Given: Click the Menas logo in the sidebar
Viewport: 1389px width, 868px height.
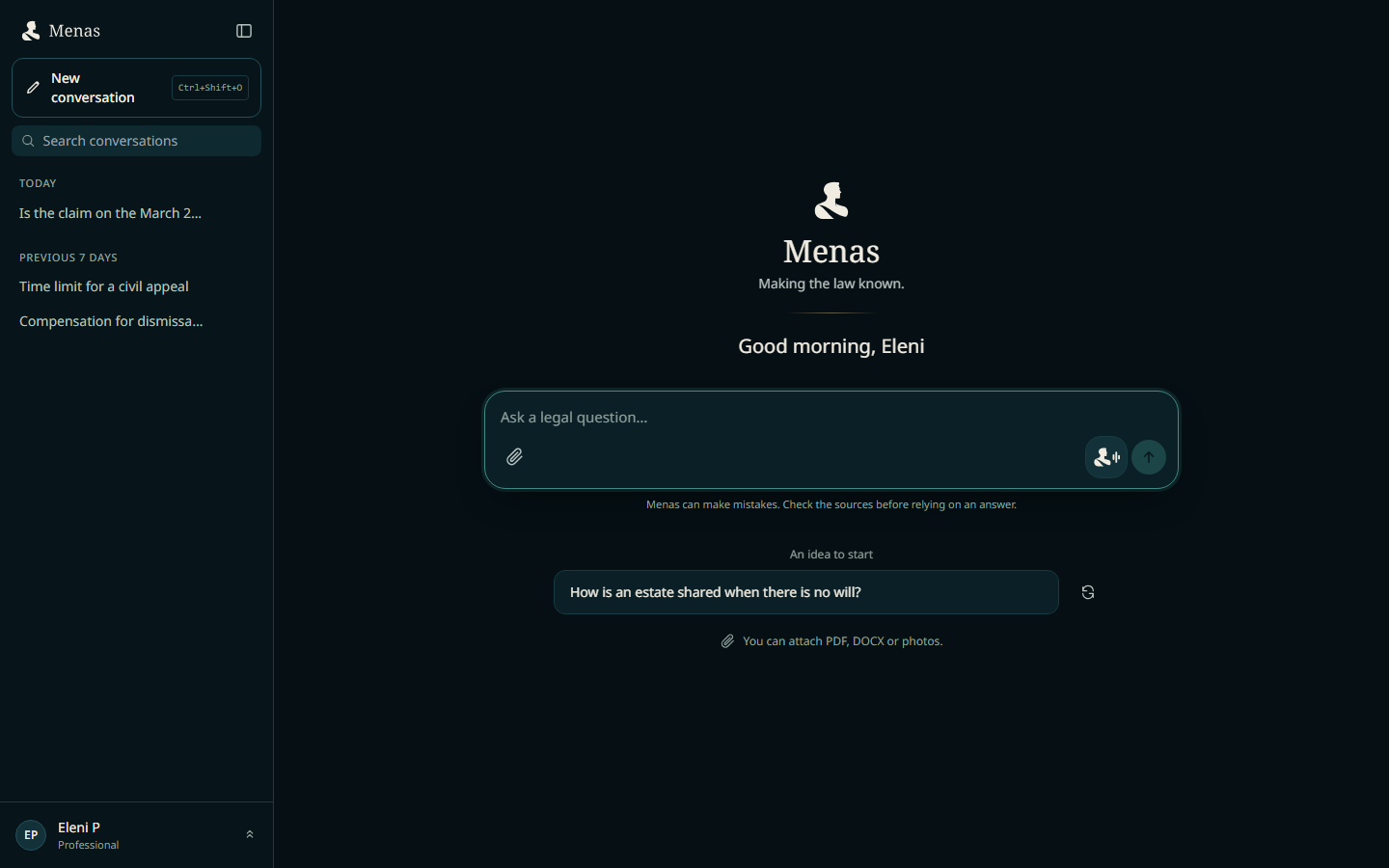Looking at the screenshot, I should [31, 31].
